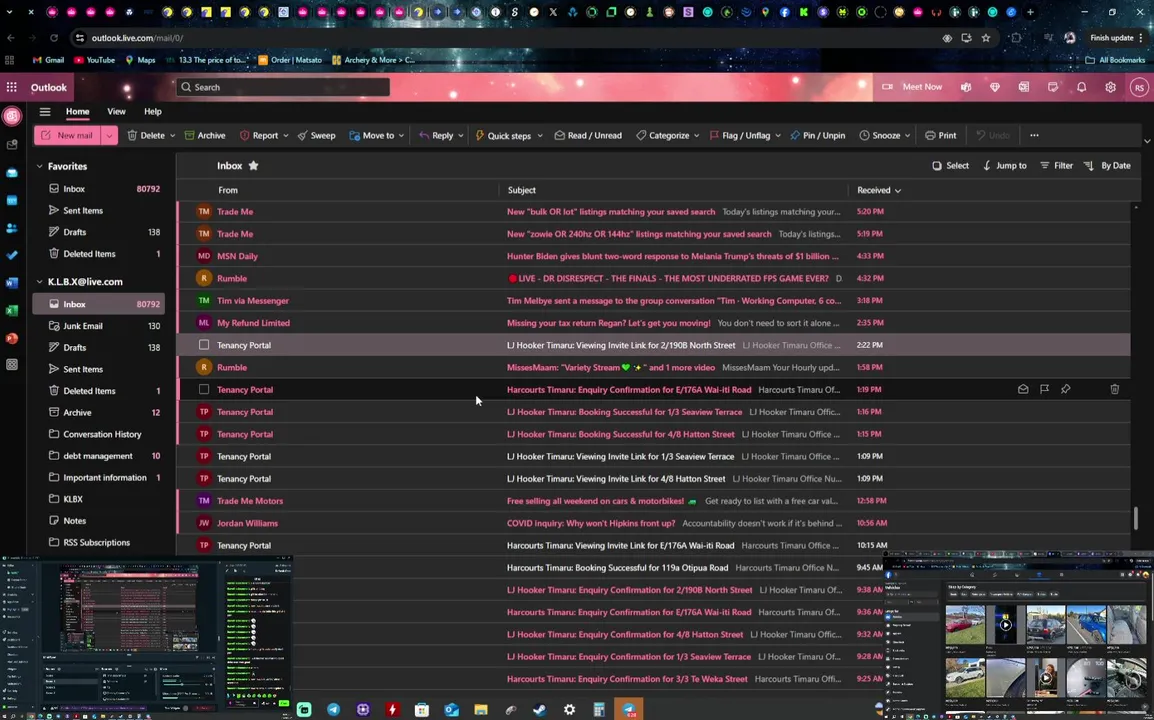Image resolution: width=1154 pixels, height=720 pixels.
Task: Open My Day calendar icon in header
Action: pyautogui.click(x=1052, y=87)
